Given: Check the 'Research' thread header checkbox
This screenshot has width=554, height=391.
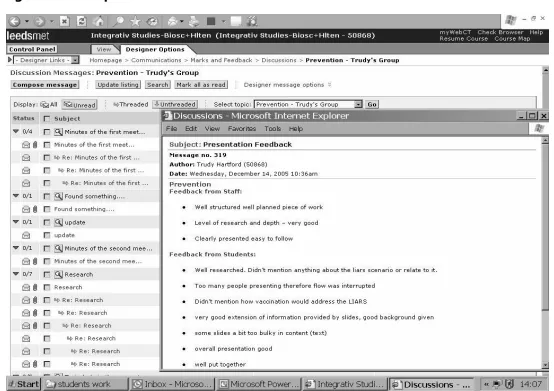Looking at the screenshot, I should point(47,274).
